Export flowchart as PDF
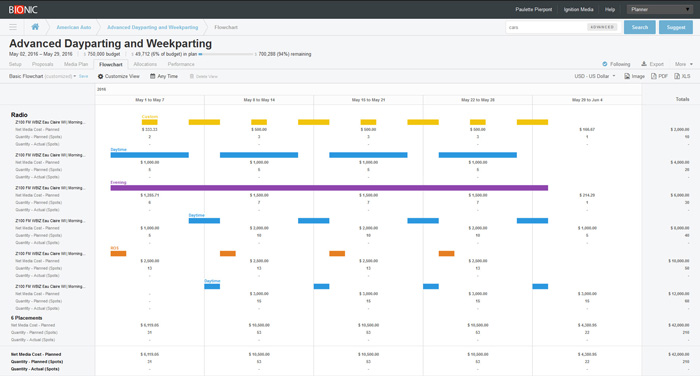700x376 pixels. (x=659, y=76)
